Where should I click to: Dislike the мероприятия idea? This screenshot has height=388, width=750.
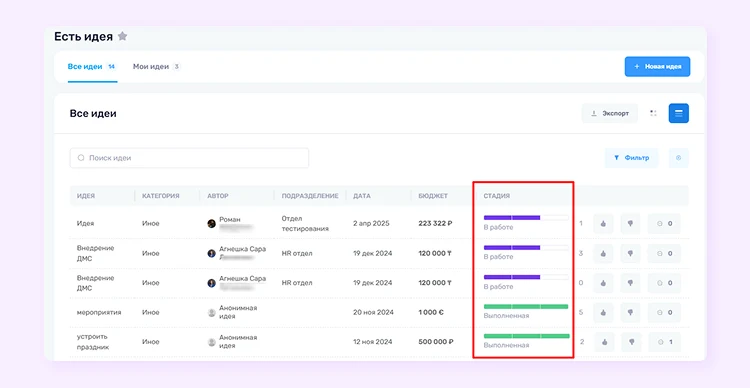[x=630, y=312]
